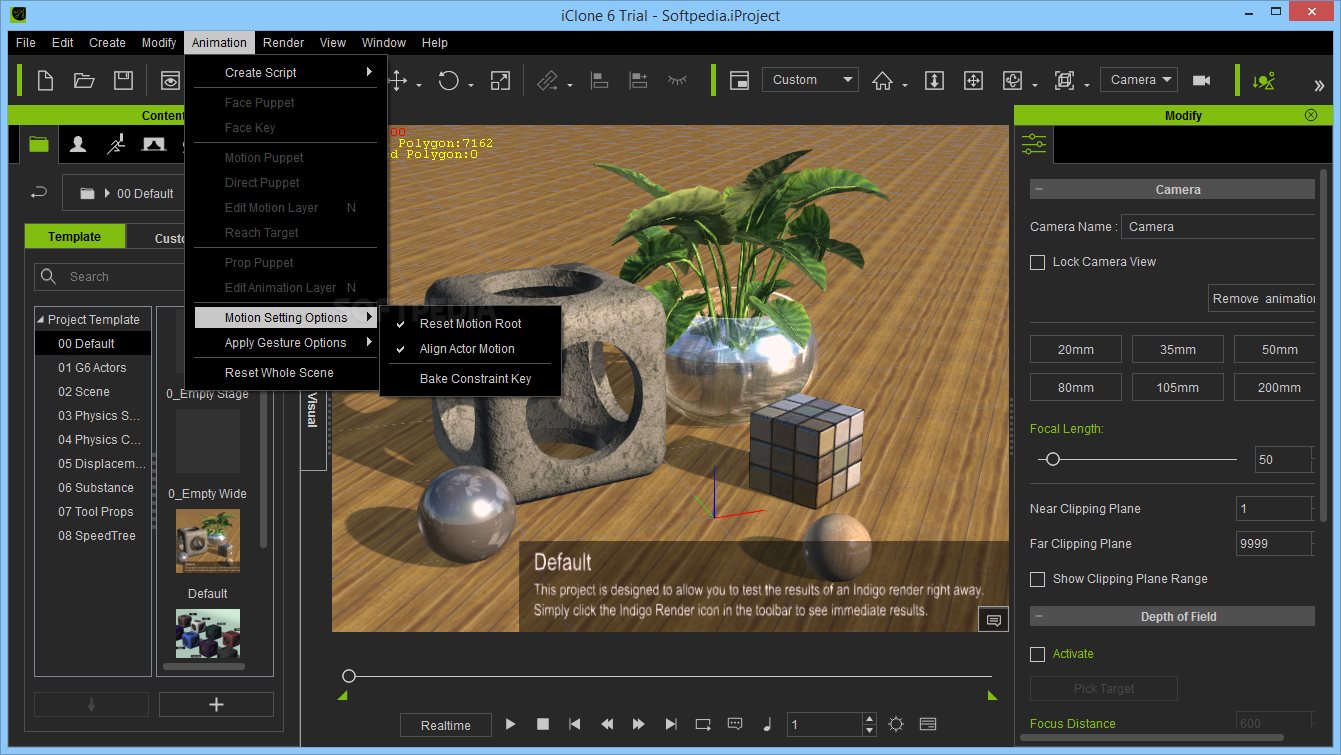The width and height of the screenshot is (1341, 755).
Task: Click the Home view icon
Action: click(882, 80)
